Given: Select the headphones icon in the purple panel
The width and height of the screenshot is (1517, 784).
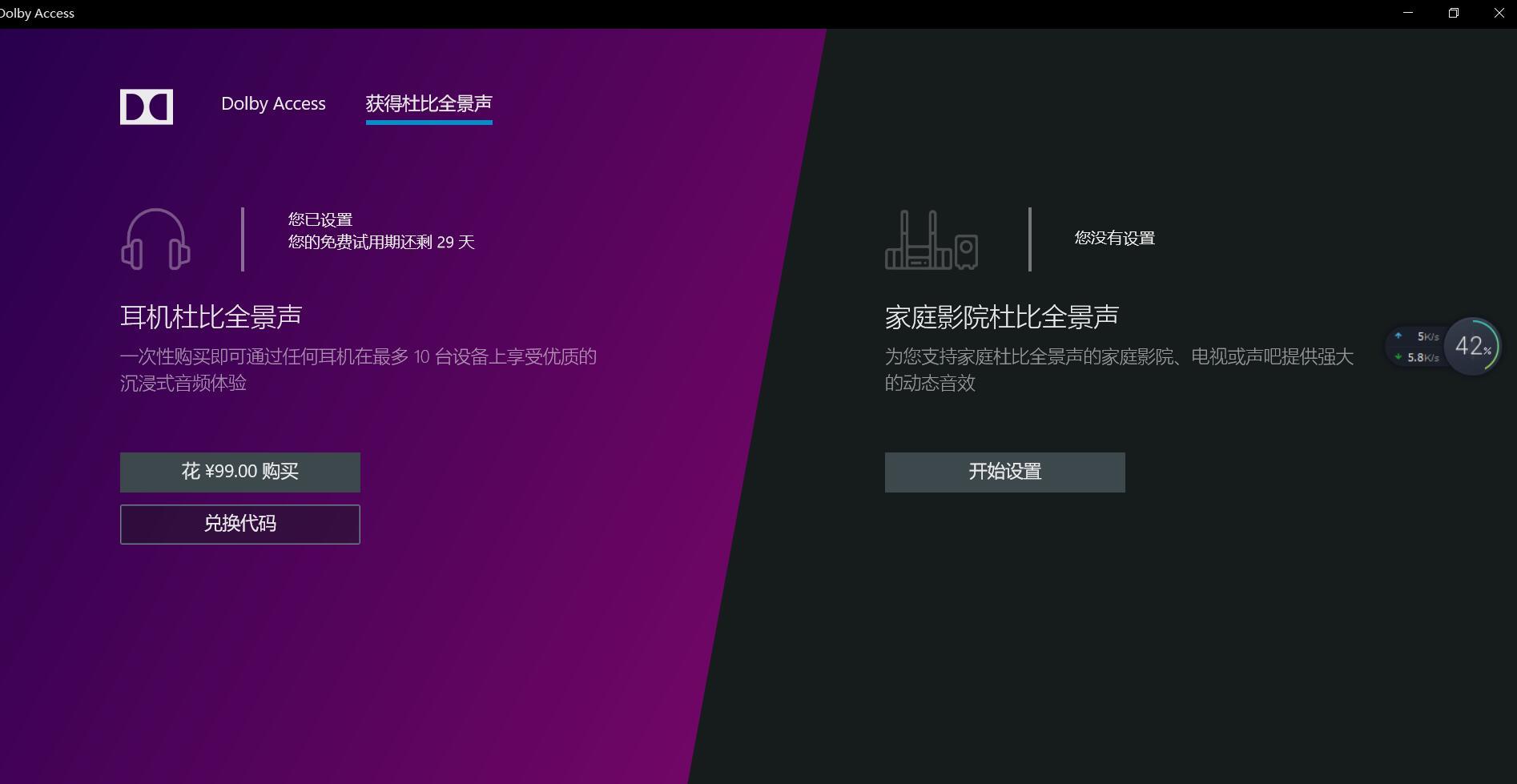Looking at the screenshot, I should 156,238.
